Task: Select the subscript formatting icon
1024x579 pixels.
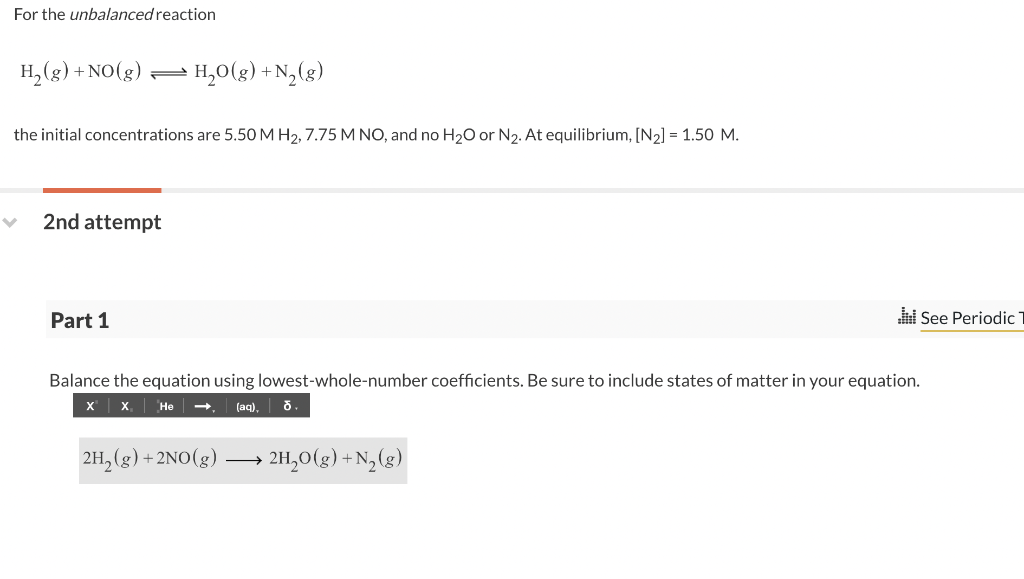Action: 125,406
